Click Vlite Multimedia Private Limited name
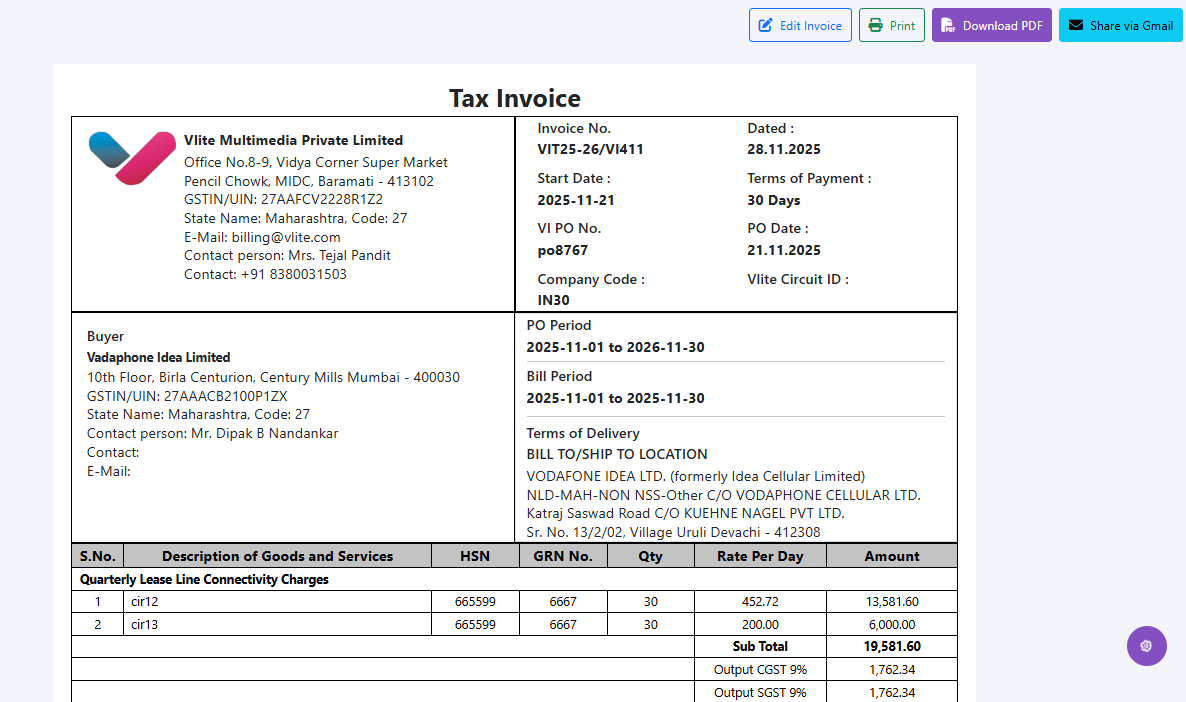The width and height of the screenshot is (1186, 702). point(293,140)
